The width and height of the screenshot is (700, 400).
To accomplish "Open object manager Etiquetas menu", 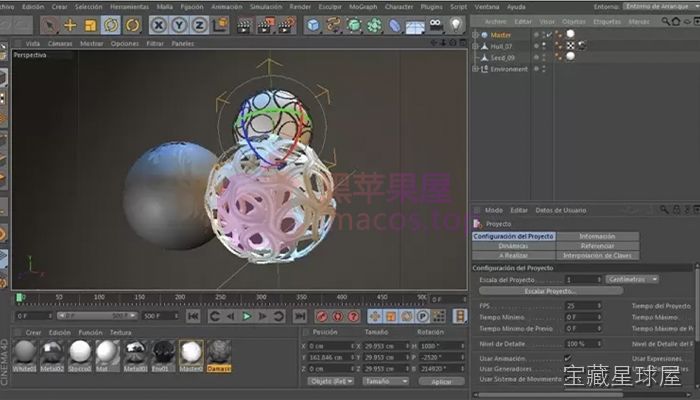I will 607,21.
